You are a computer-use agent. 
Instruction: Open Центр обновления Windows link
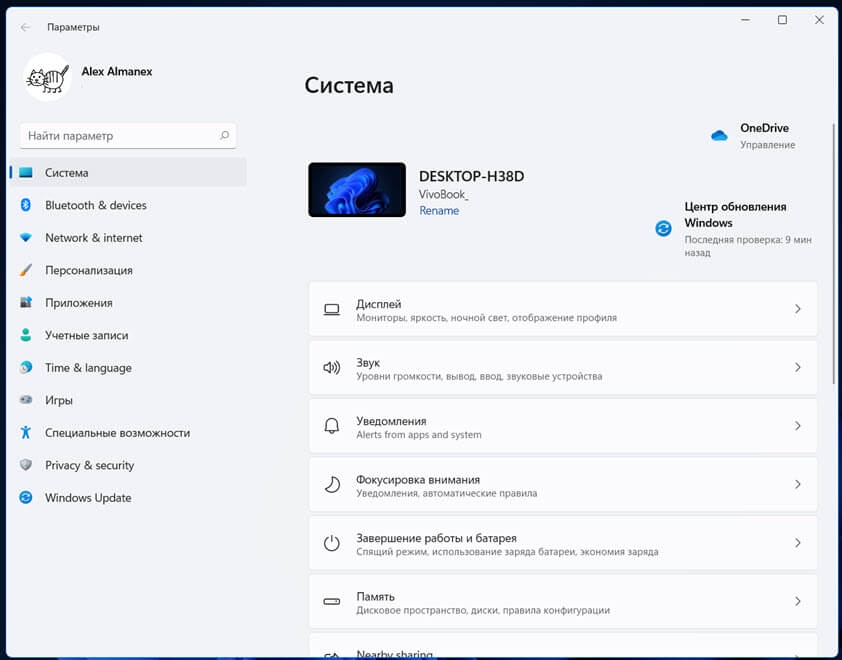tap(735, 214)
